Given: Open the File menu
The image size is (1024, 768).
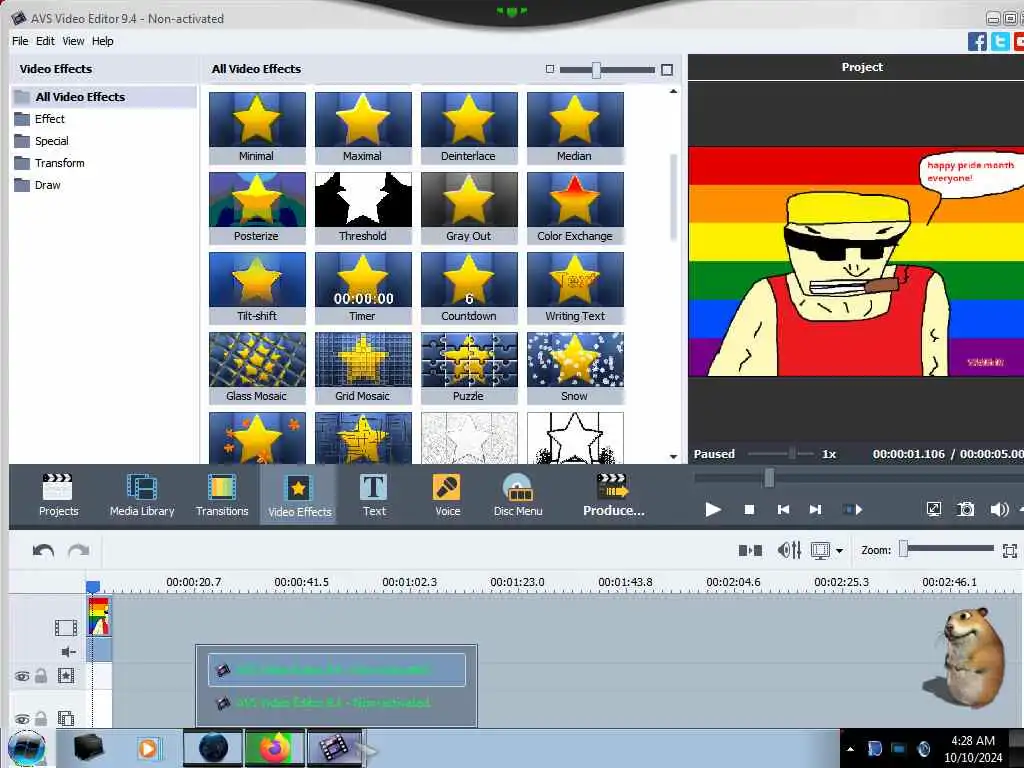Looking at the screenshot, I should [20, 41].
